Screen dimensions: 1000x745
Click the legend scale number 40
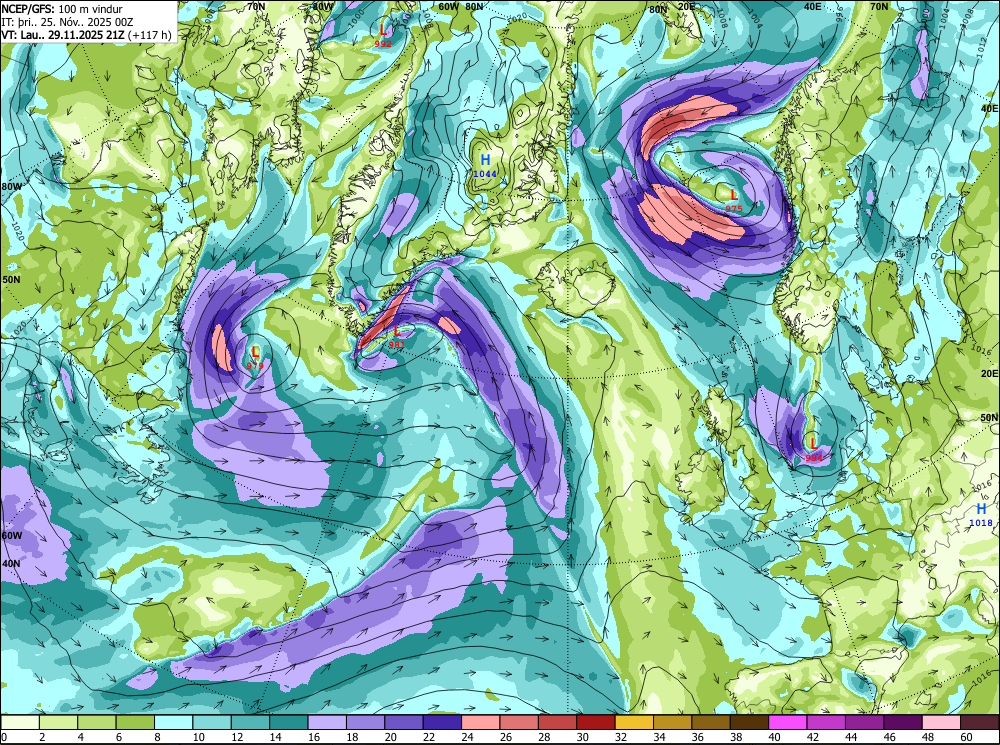773,737
